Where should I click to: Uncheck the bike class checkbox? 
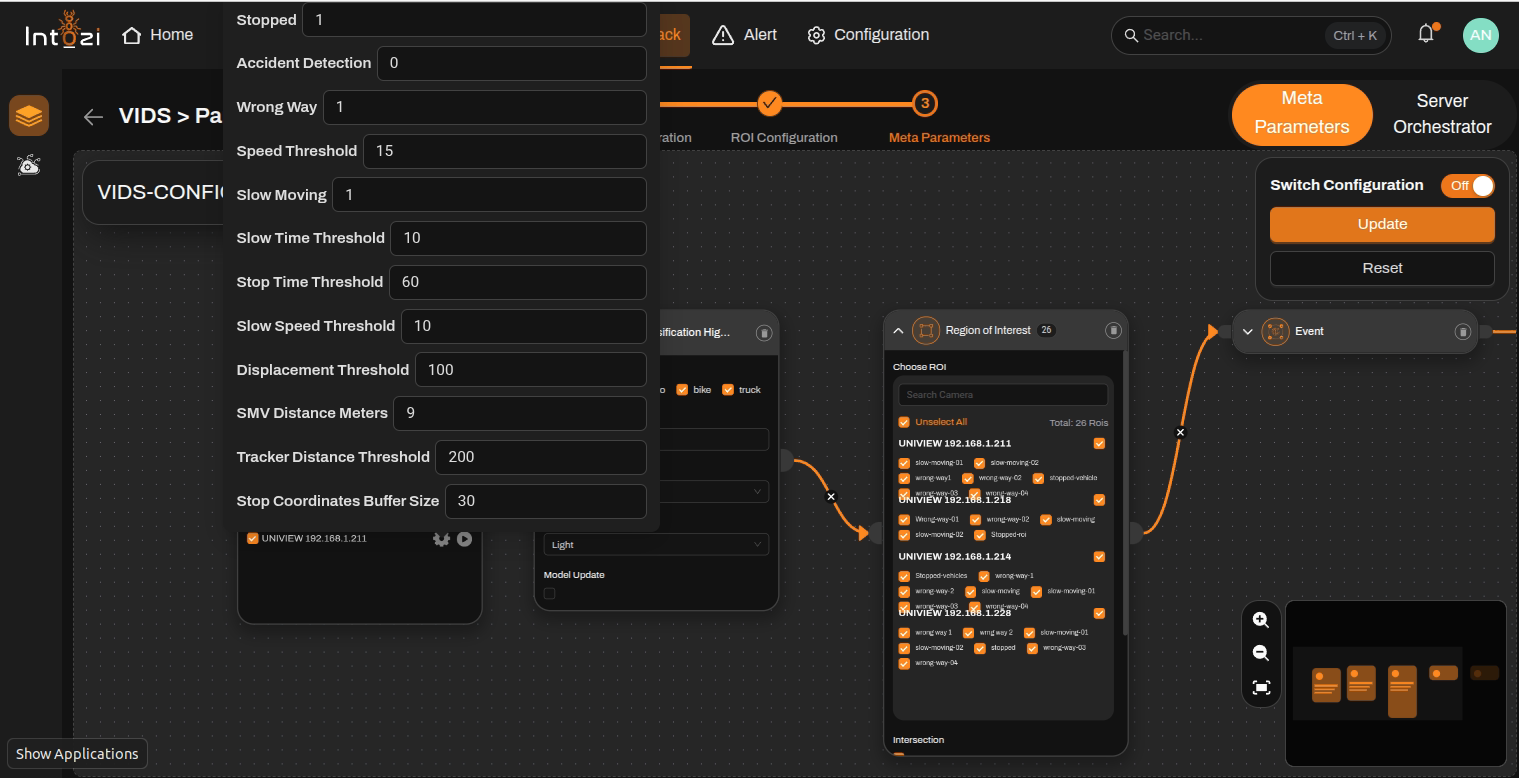[682, 390]
